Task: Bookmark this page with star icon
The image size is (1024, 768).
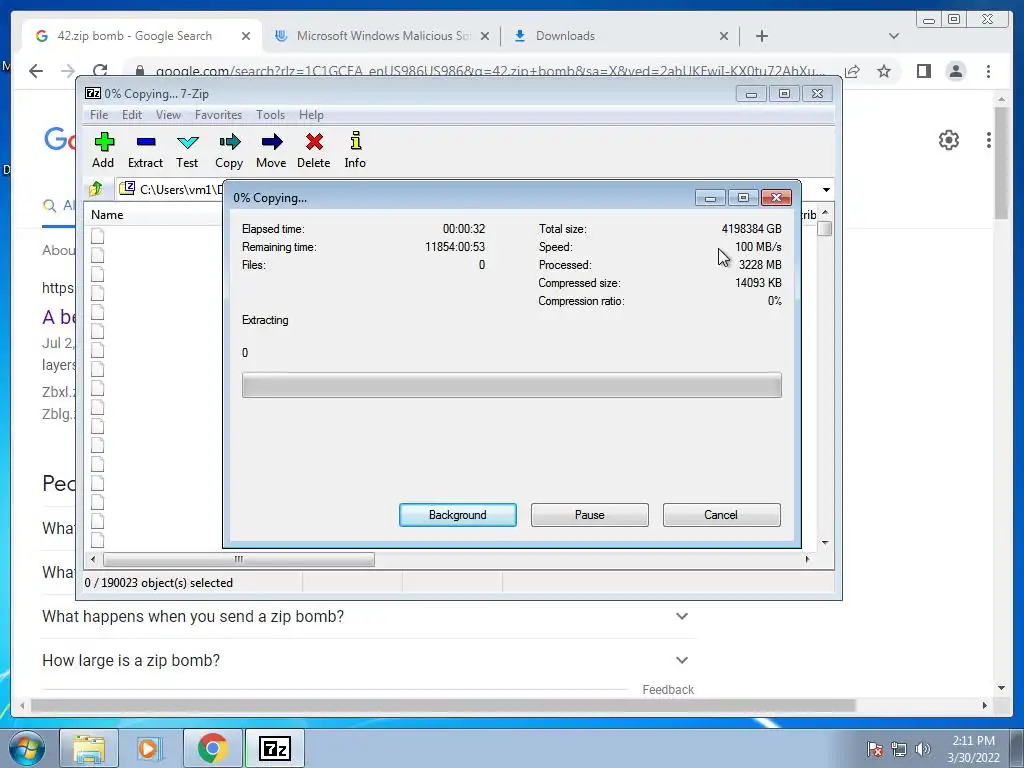Action: pos(884,71)
